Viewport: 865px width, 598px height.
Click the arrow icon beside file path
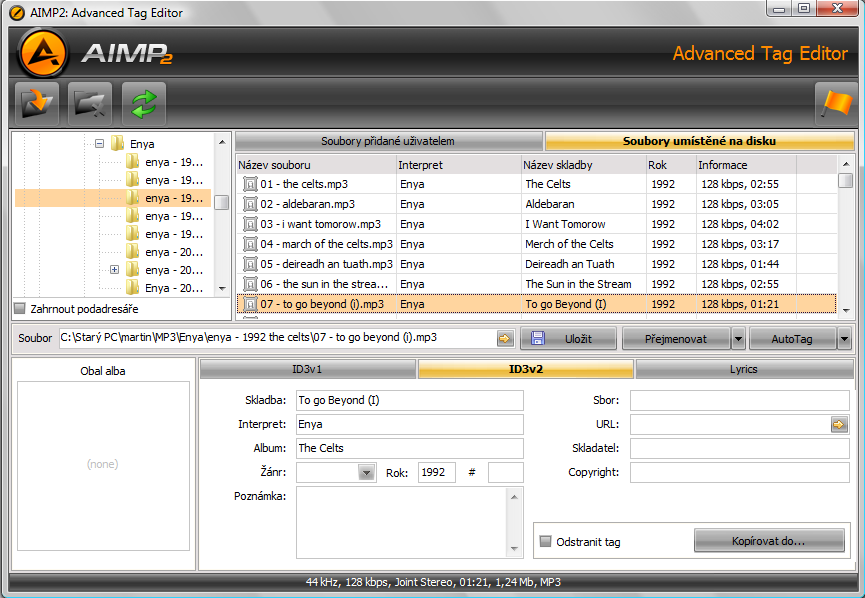(505, 338)
